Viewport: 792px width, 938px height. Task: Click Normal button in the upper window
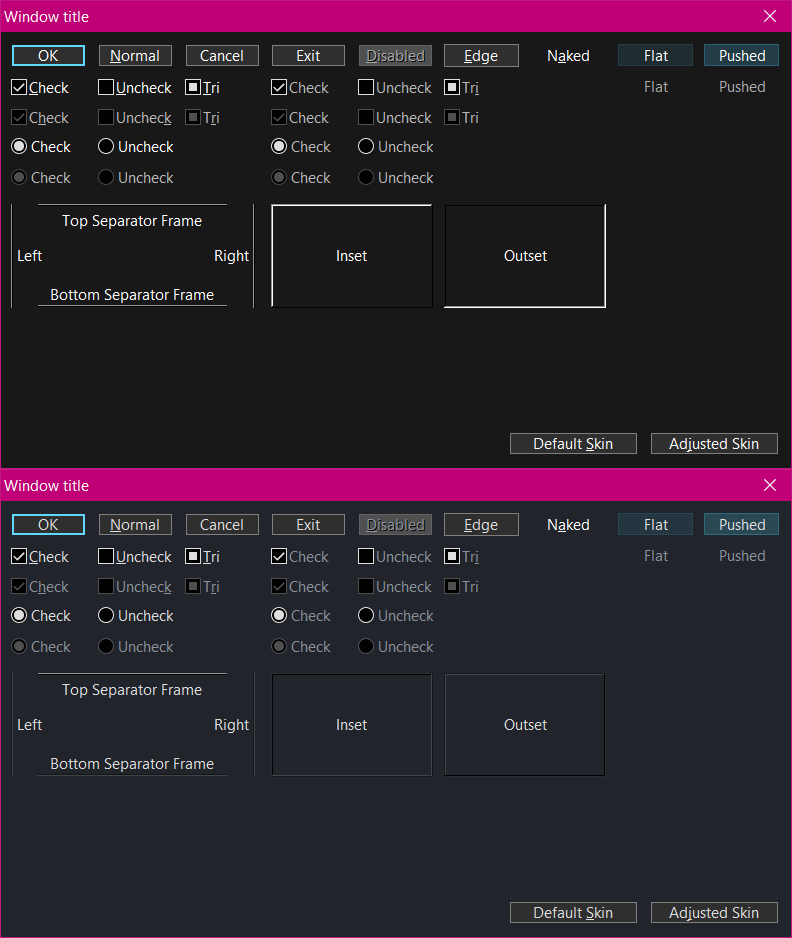[135, 56]
